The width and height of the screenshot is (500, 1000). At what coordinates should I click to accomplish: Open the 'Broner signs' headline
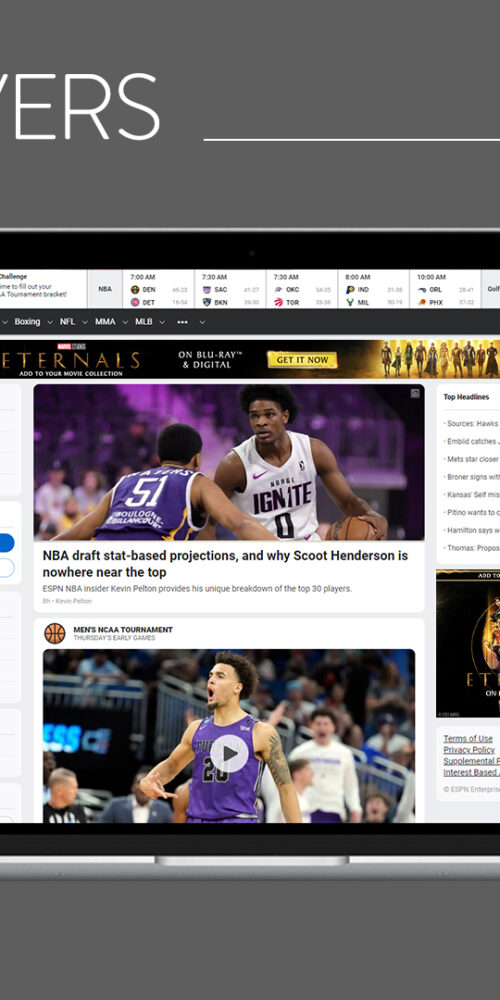point(472,477)
